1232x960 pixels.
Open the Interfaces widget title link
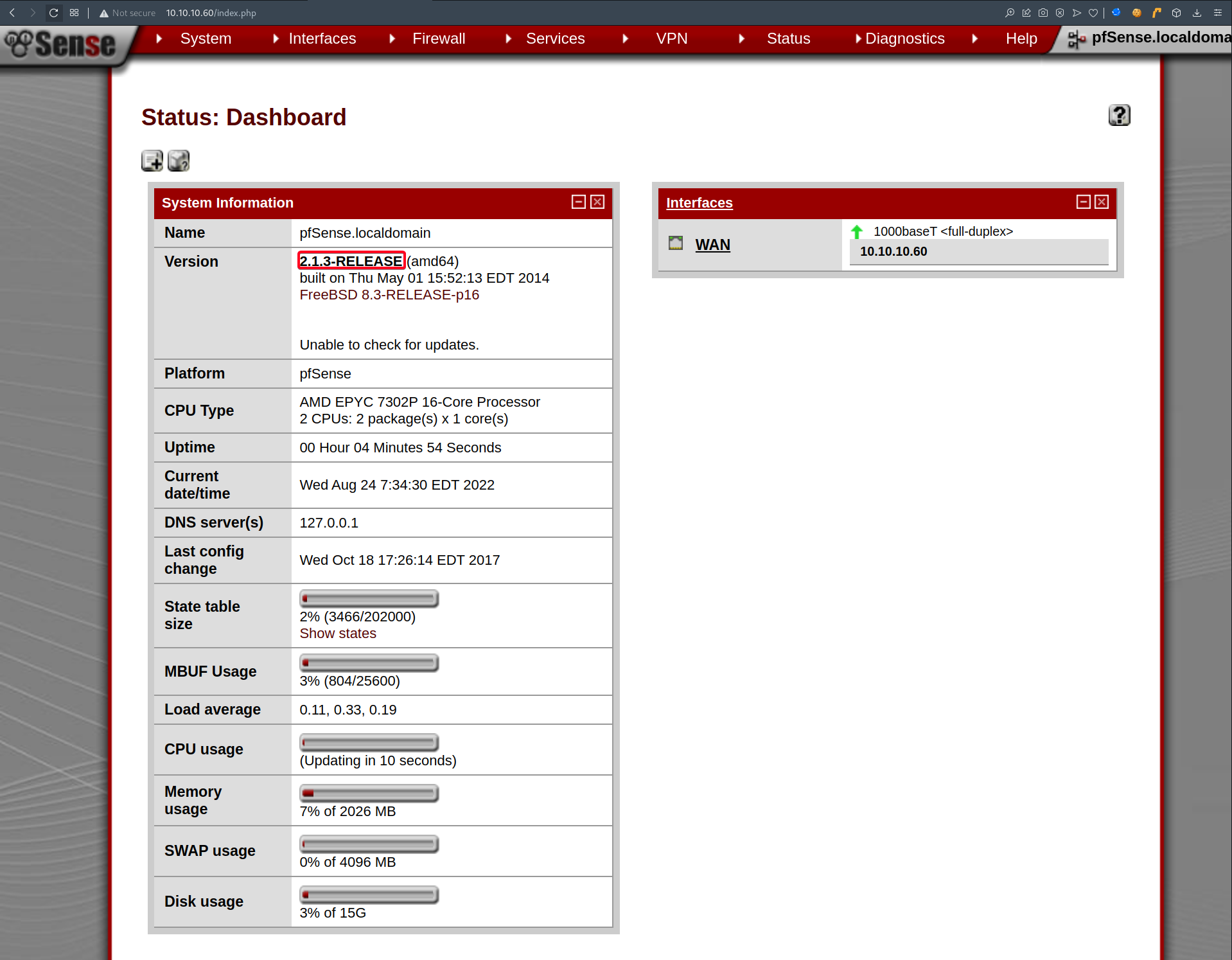pyautogui.click(x=699, y=202)
